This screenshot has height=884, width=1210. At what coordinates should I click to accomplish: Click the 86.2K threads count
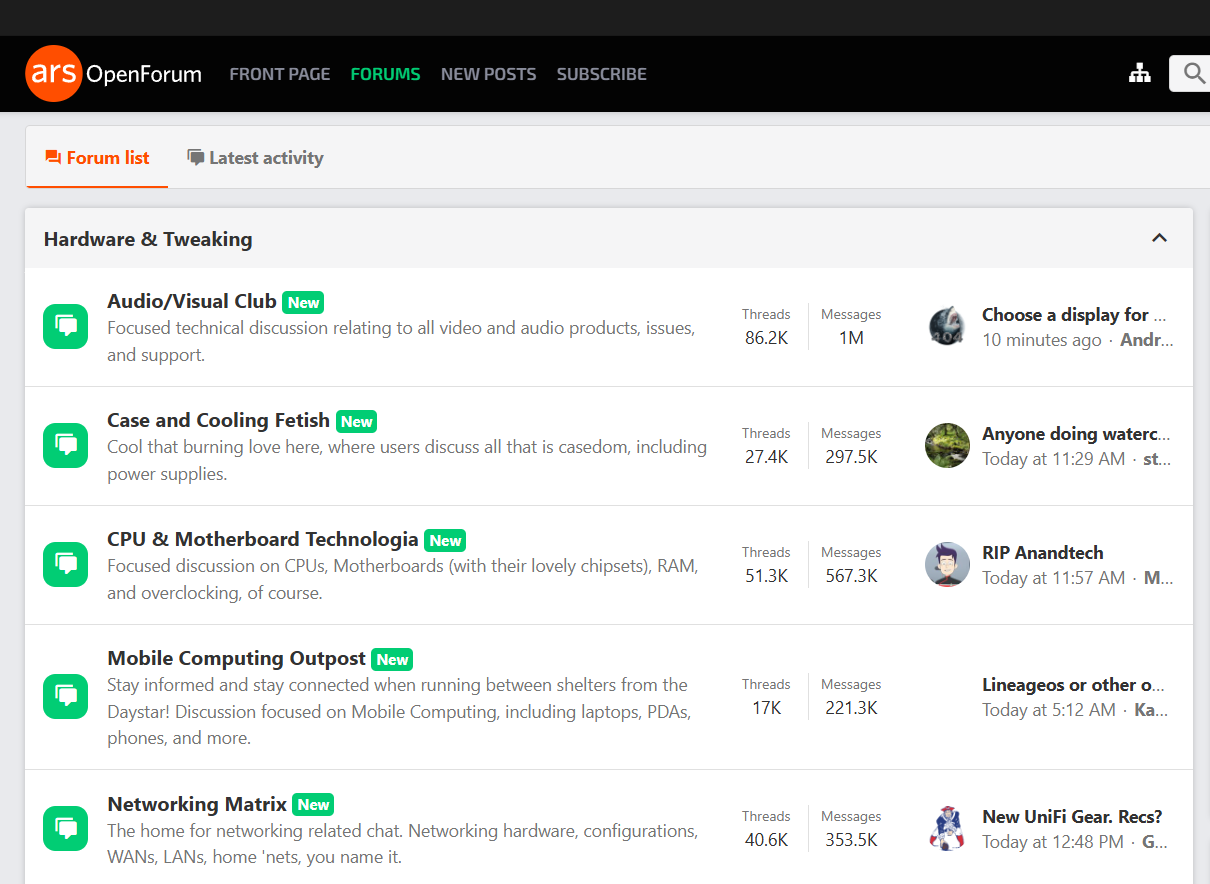point(766,338)
